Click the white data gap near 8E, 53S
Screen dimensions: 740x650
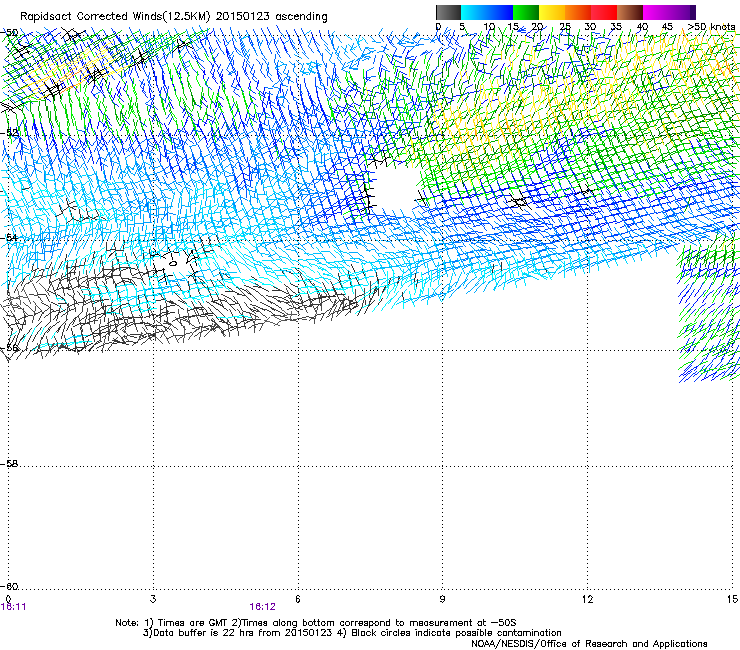click(x=395, y=191)
